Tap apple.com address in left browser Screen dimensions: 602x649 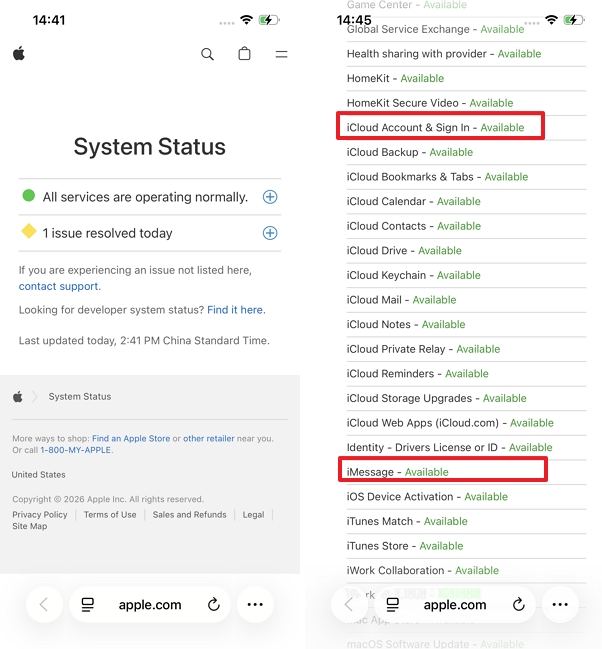(150, 605)
